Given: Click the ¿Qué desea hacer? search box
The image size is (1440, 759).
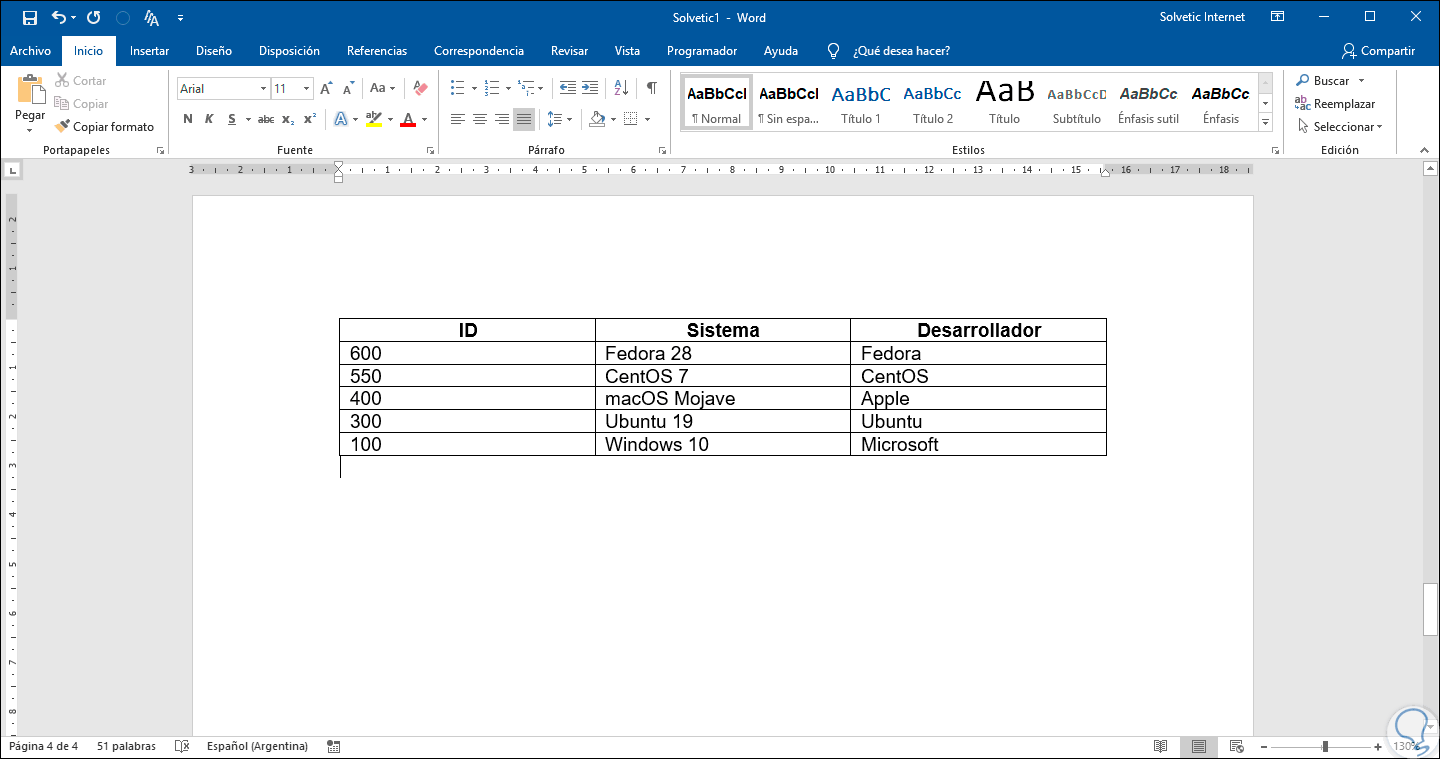Looking at the screenshot, I should pos(901,51).
